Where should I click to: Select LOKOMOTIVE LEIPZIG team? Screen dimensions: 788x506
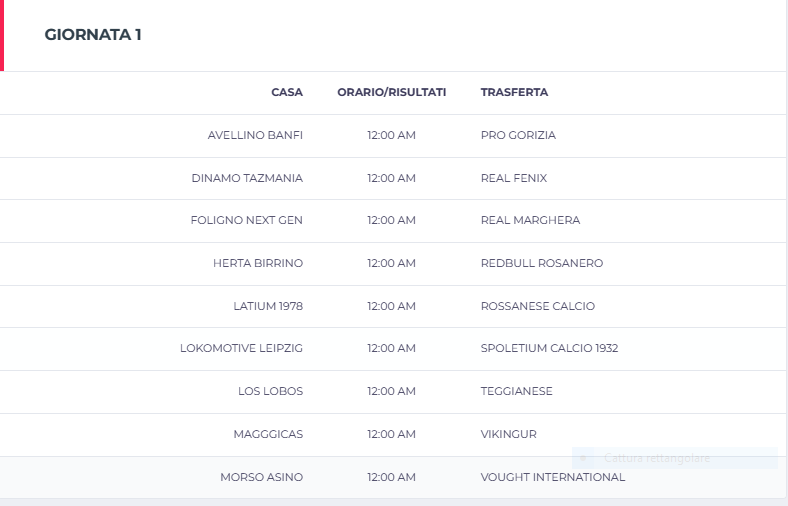coord(242,348)
